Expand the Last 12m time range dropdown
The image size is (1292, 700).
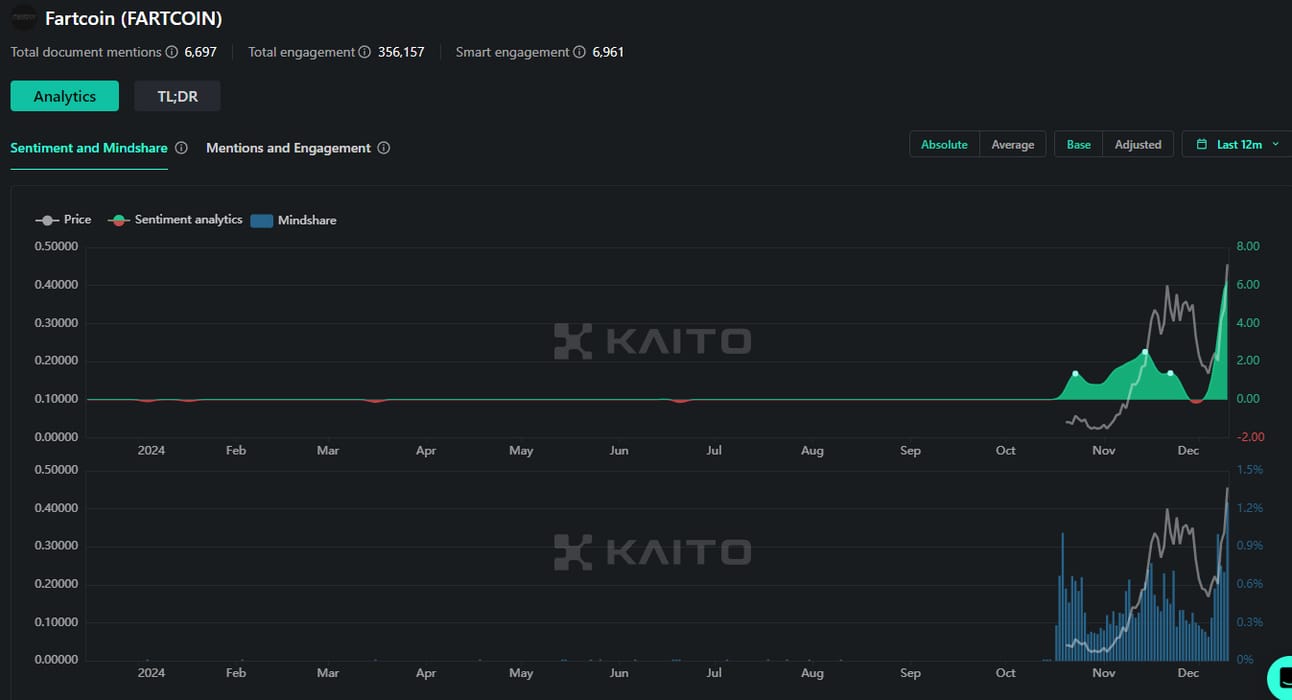[1237, 144]
